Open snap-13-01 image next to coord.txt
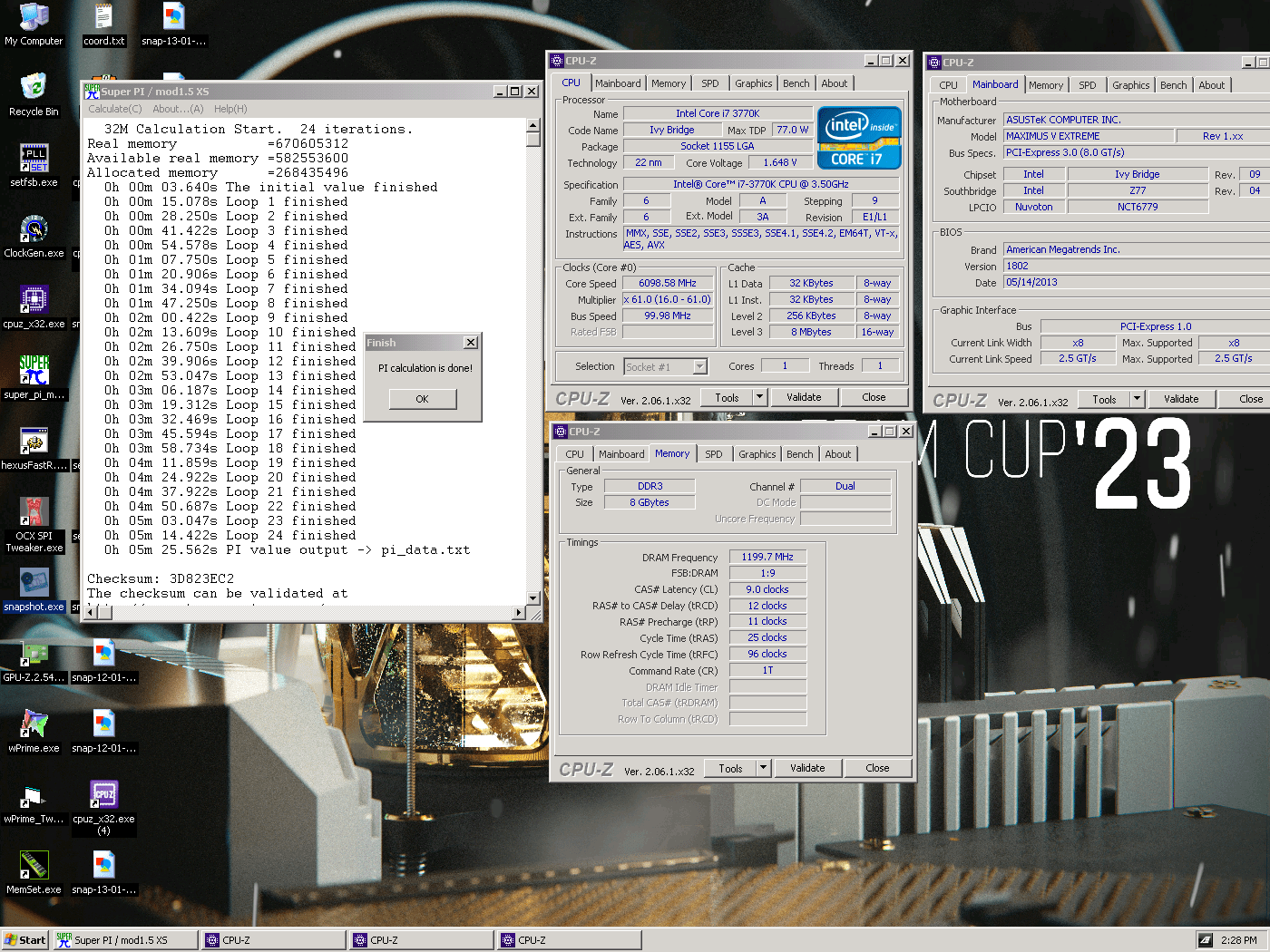The height and width of the screenshot is (952, 1270). tap(173, 24)
